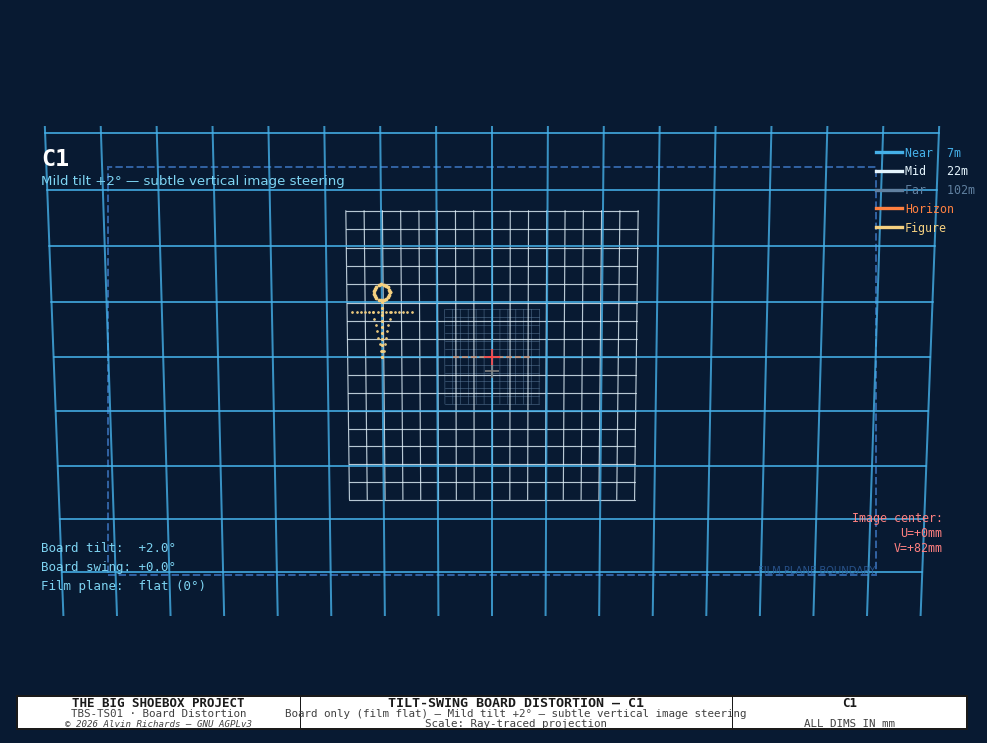This screenshot has height=743, width=987.
Task: Click the Figure legend label
Action: (925, 228)
